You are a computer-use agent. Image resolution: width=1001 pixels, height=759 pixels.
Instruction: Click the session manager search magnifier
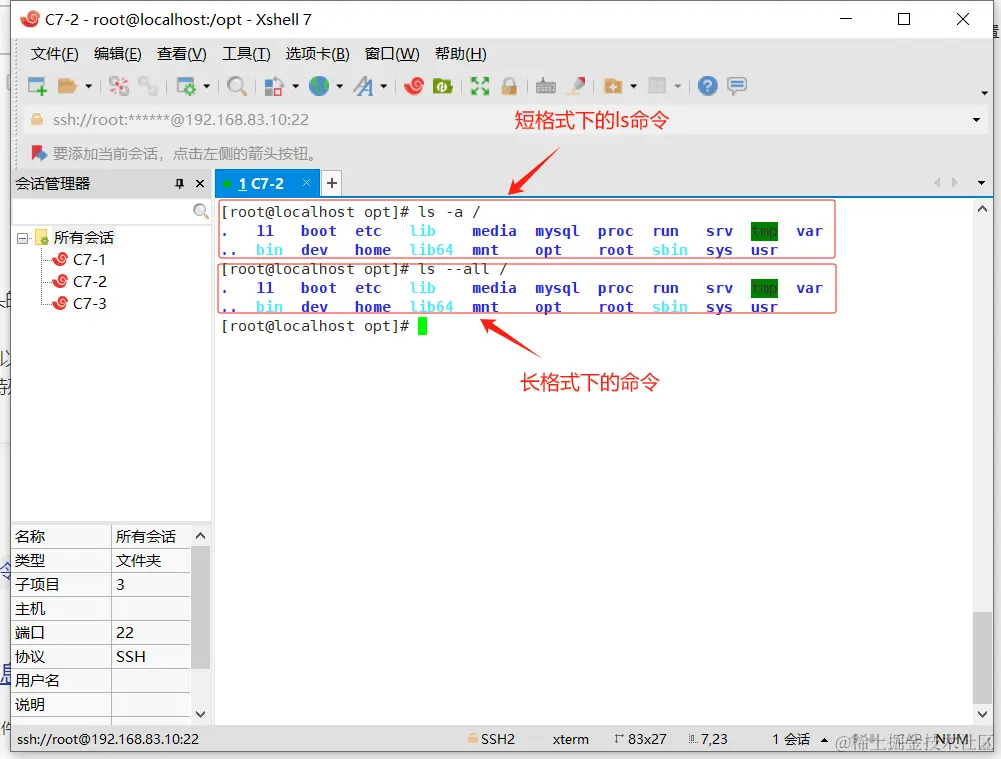coord(200,211)
